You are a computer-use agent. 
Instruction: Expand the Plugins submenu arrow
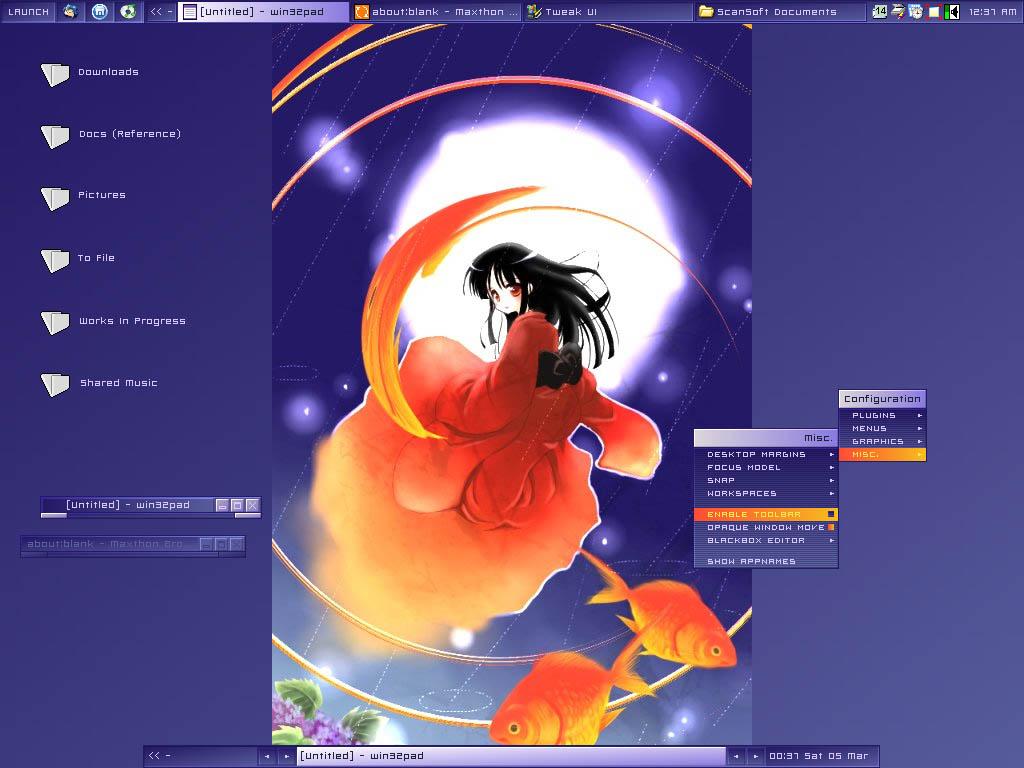[920, 416]
